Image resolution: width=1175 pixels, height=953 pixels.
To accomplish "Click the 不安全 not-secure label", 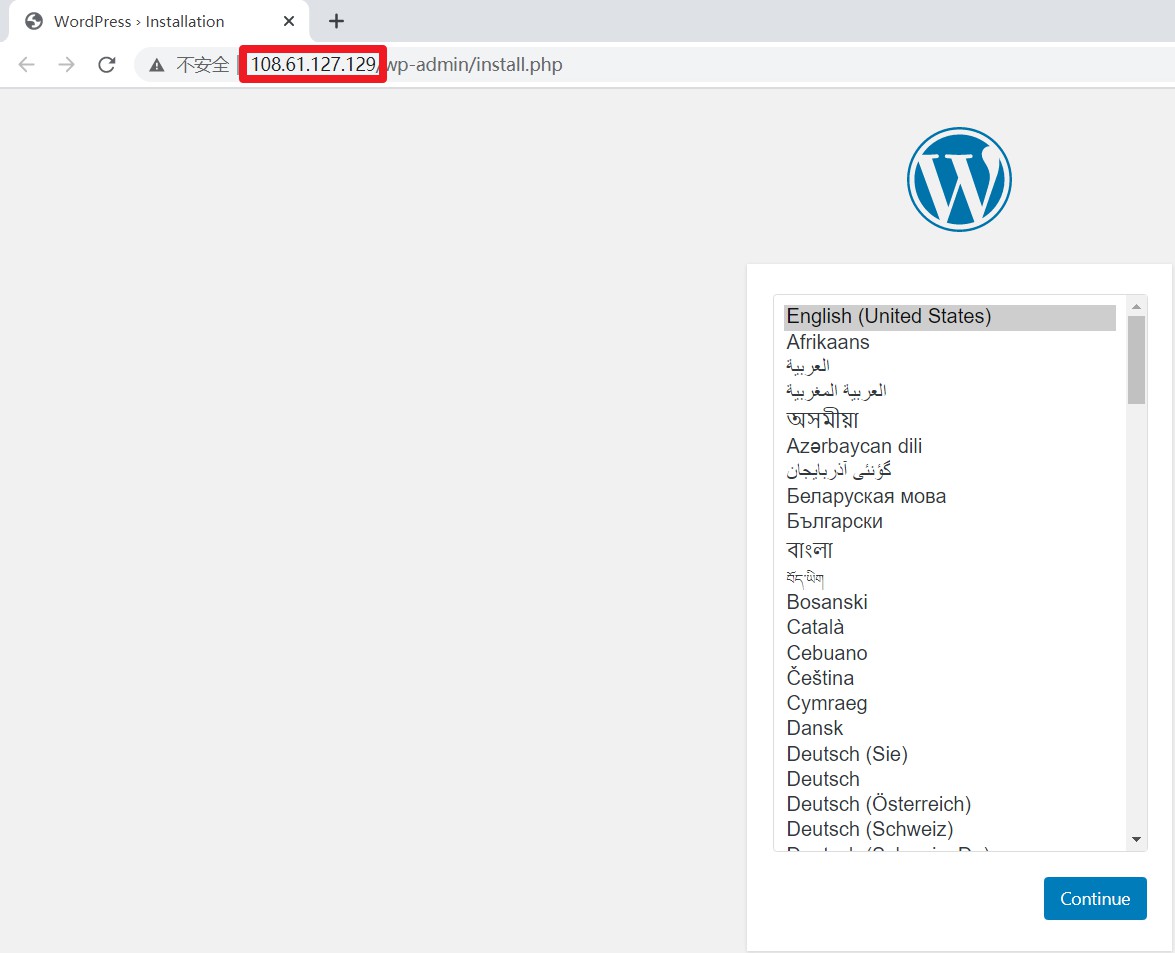I will click(x=202, y=65).
